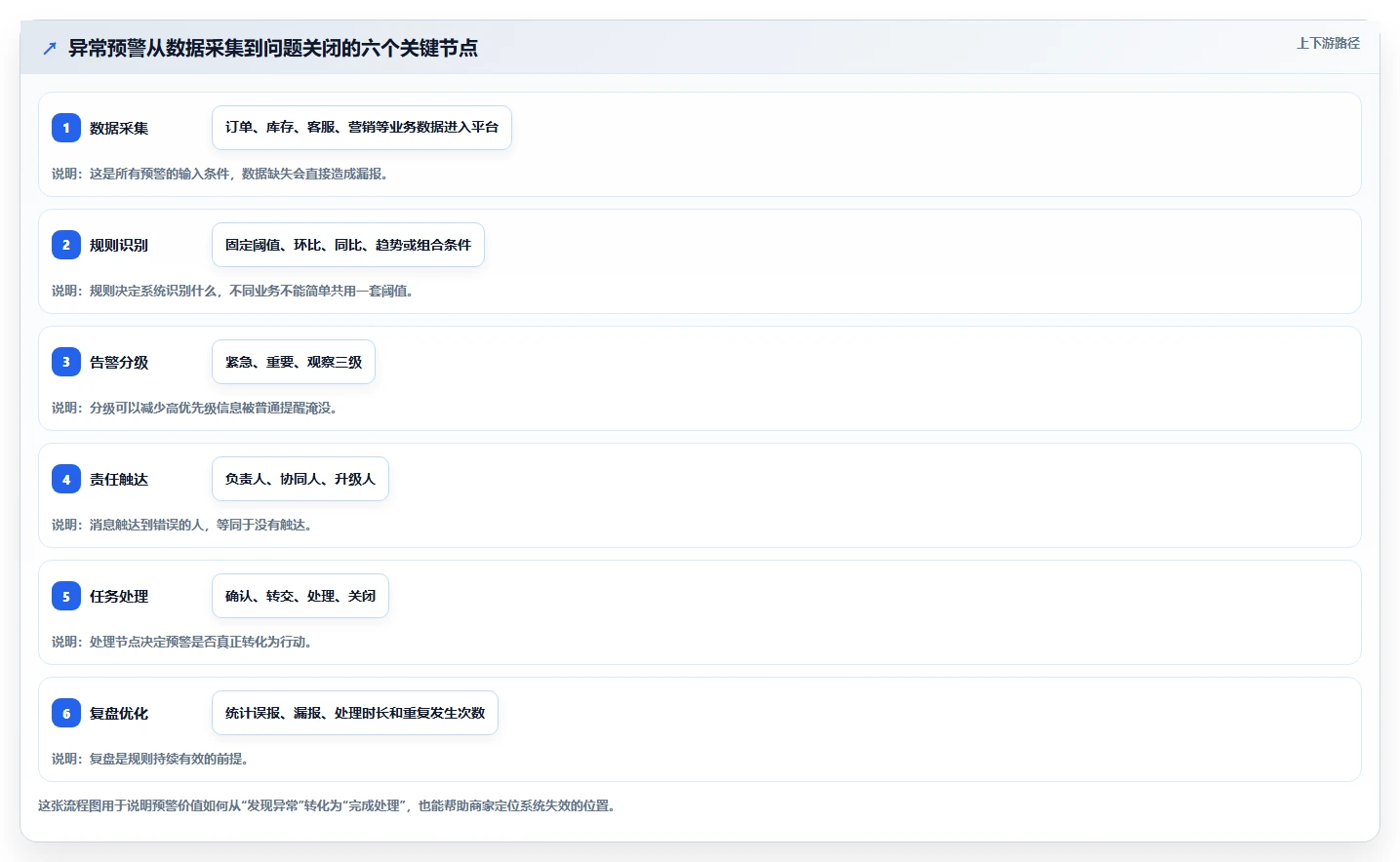The image size is (1400, 862).
Task: Click the note 处理节点决定预警是否真正转化为行动
Action: coord(183,642)
